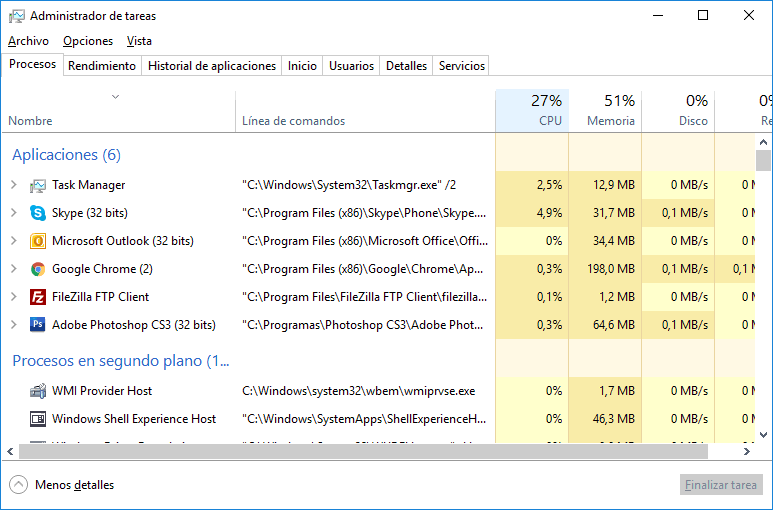
Task: Expand the Adobe Photoshop CS3 entry
Action: pos(14,325)
